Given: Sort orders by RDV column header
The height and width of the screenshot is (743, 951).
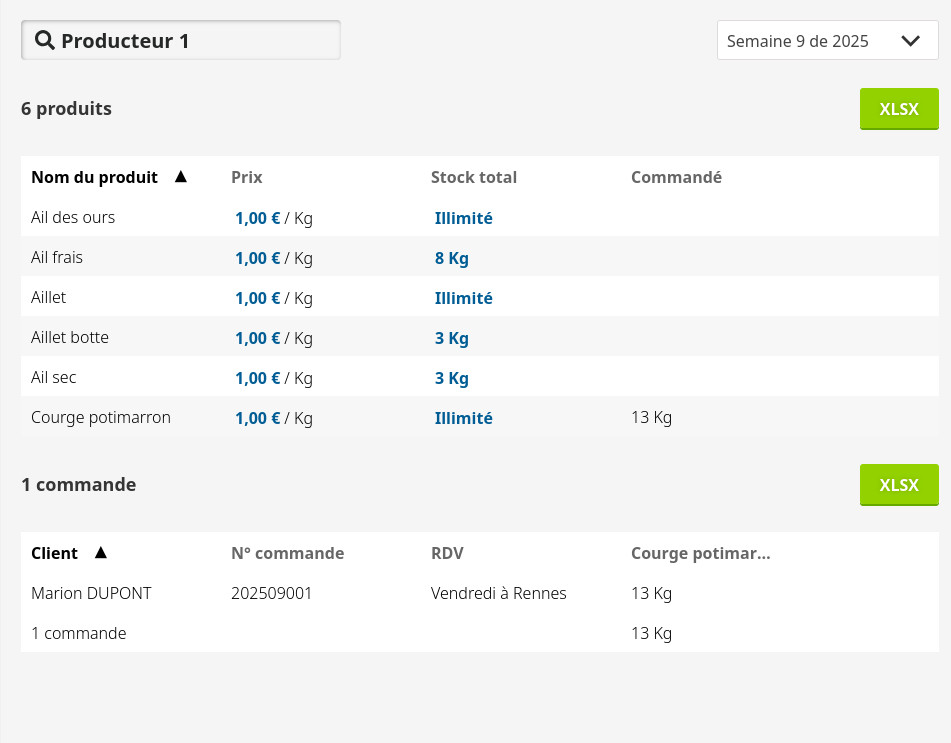Looking at the screenshot, I should click(x=447, y=553).
